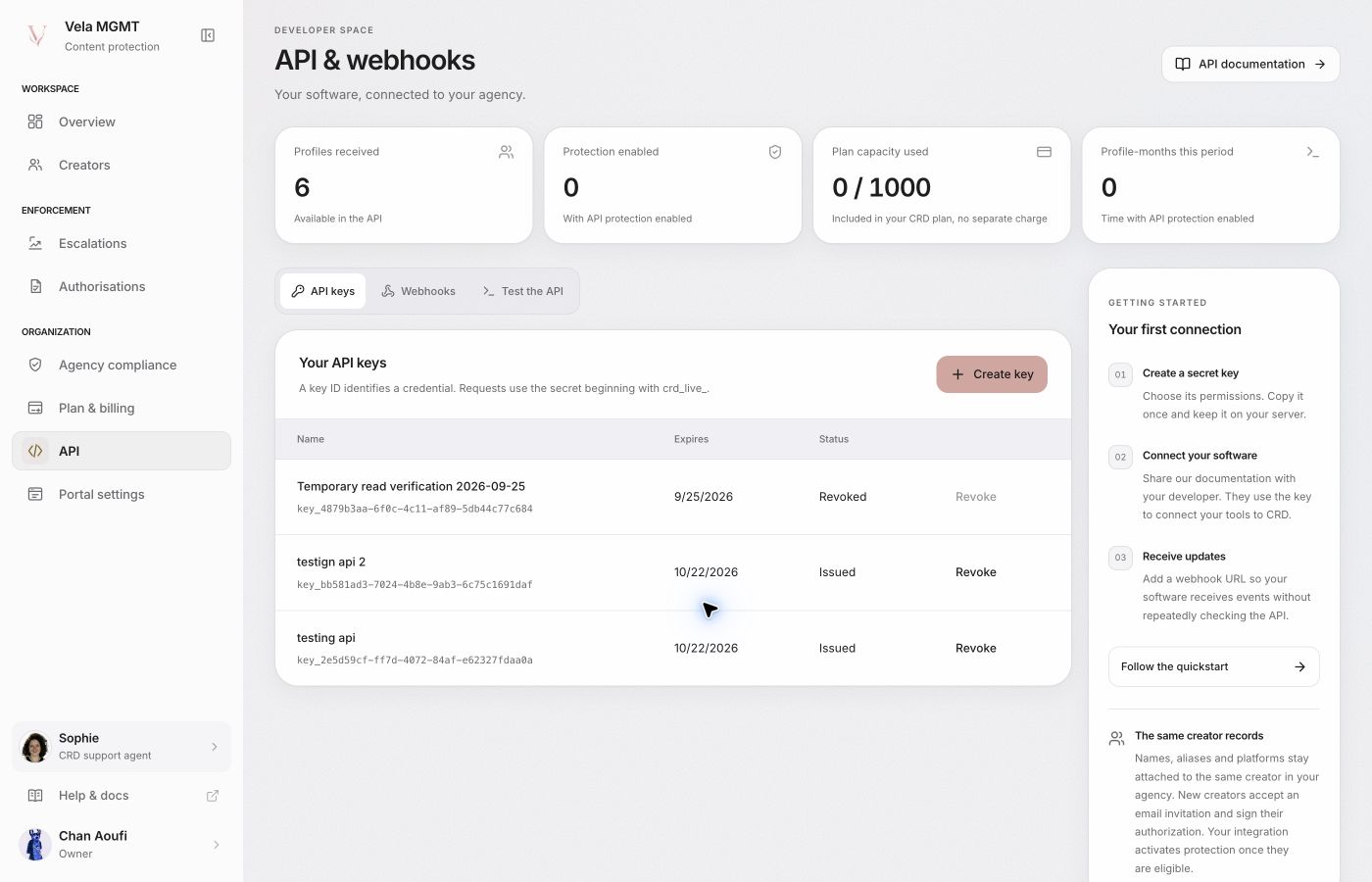Image resolution: width=1372 pixels, height=882 pixels.
Task: Click the Status column header
Action: point(834,439)
